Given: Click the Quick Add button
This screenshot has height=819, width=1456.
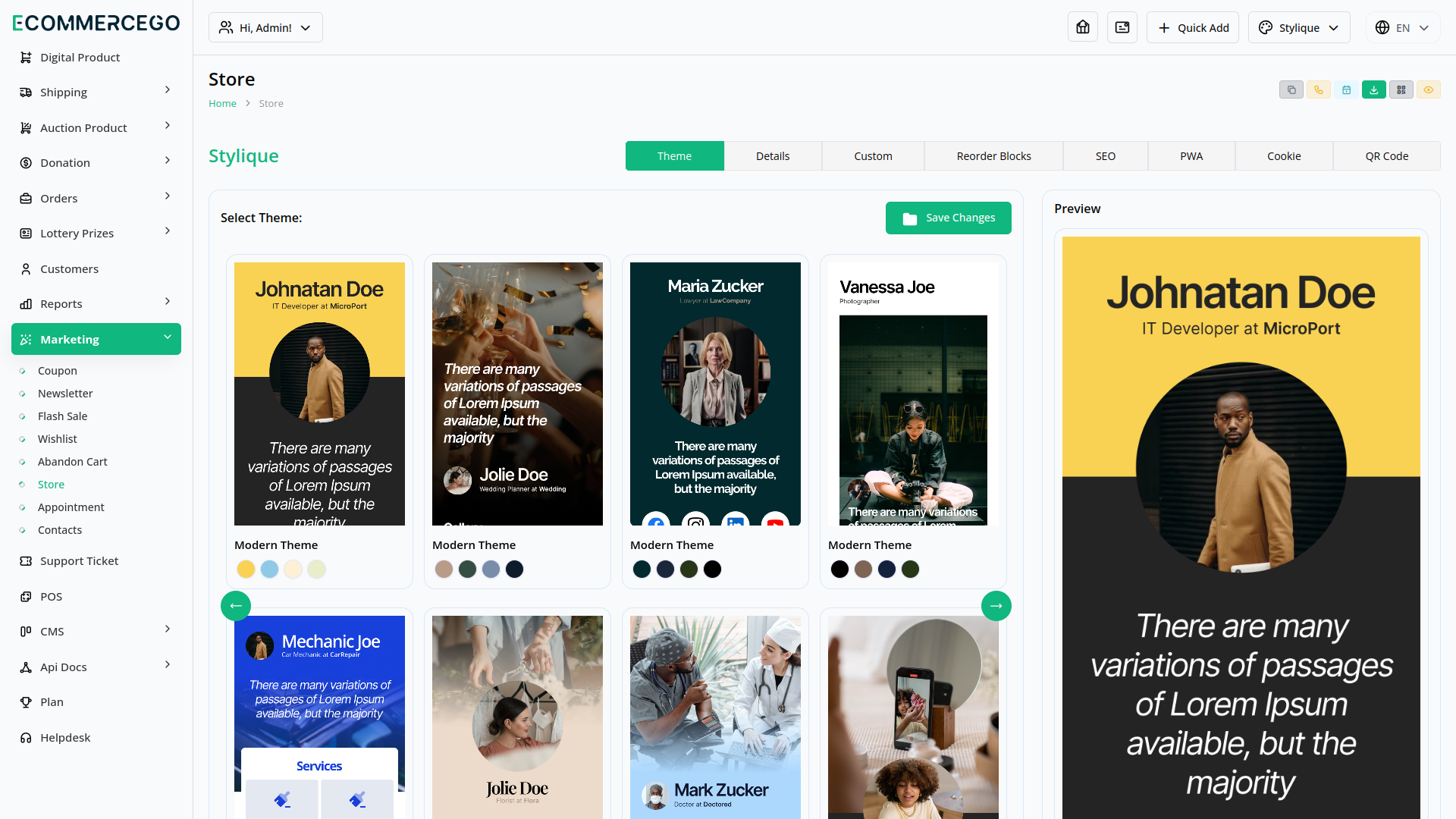Looking at the screenshot, I should (1193, 27).
